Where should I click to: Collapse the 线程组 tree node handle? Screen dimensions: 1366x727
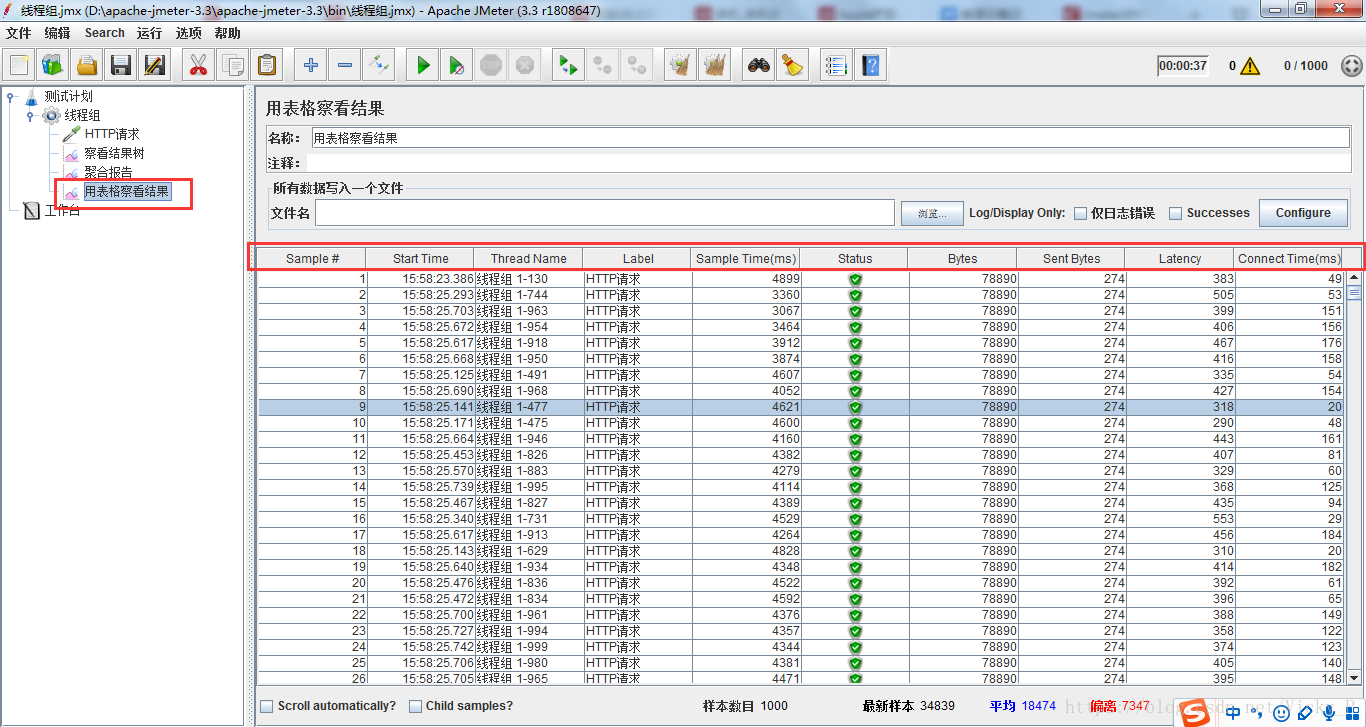[30, 116]
